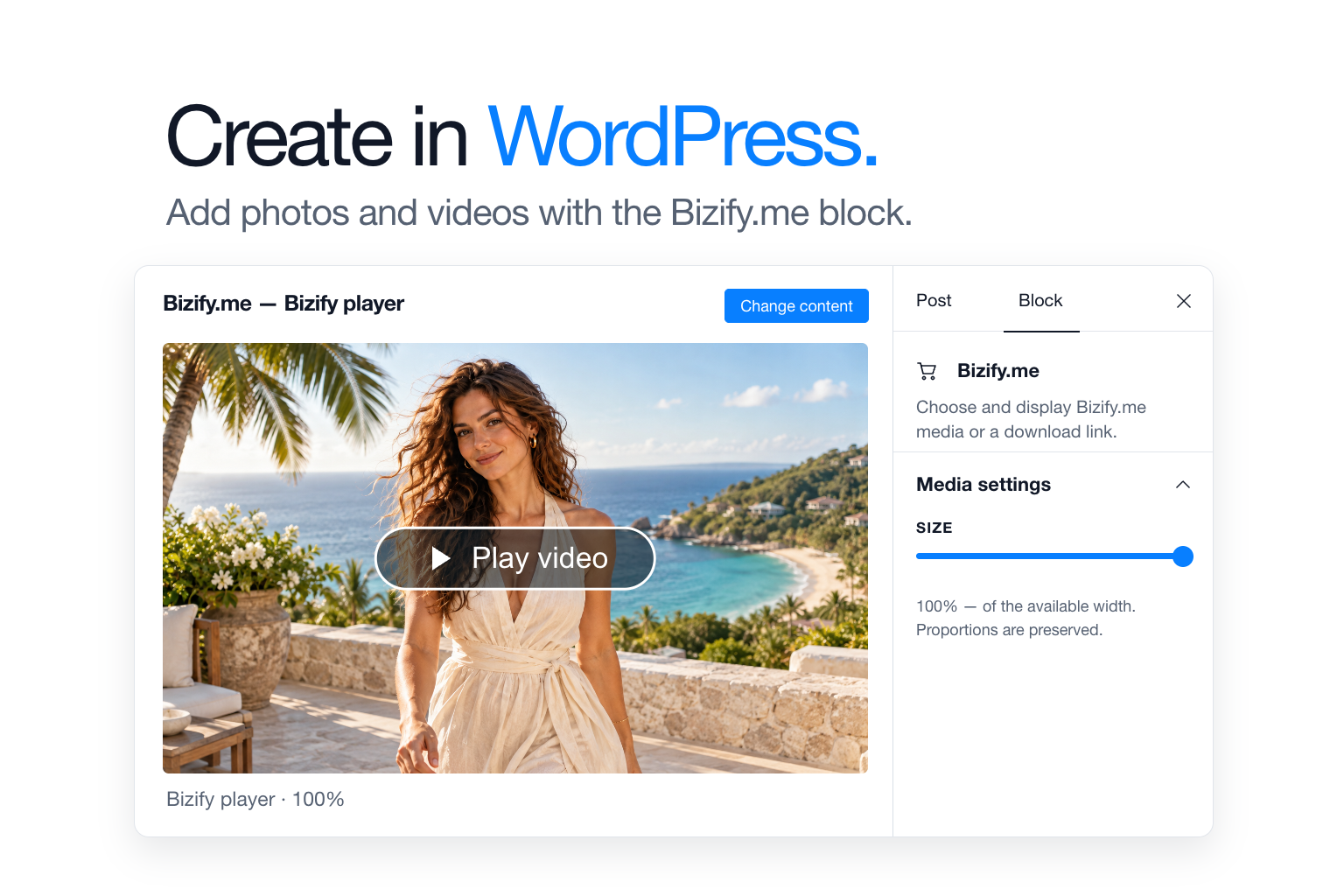
Task: Click the Media settings heading
Action: pyautogui.click(x=983, y=485)
